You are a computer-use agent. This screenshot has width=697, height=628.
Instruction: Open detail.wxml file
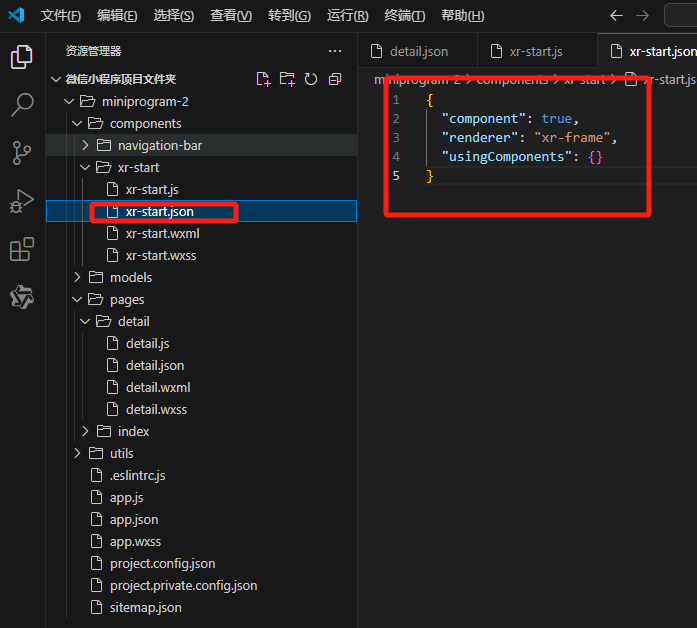pyautogui.click(x=201, y=388)
